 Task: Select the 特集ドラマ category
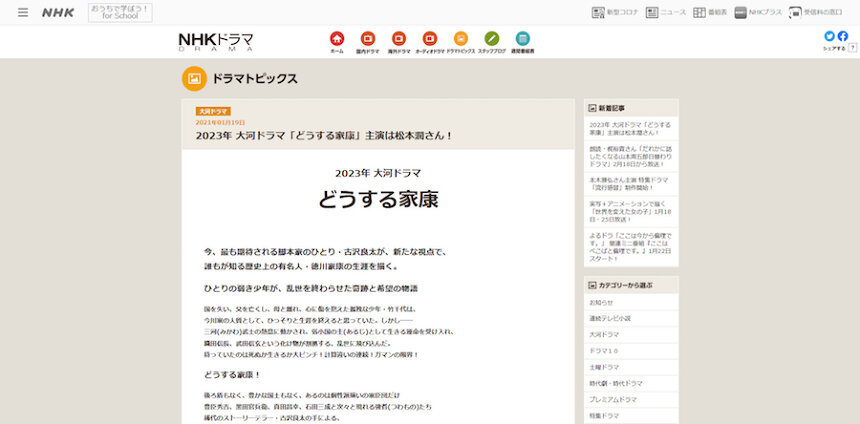click(x=631, y=416)
